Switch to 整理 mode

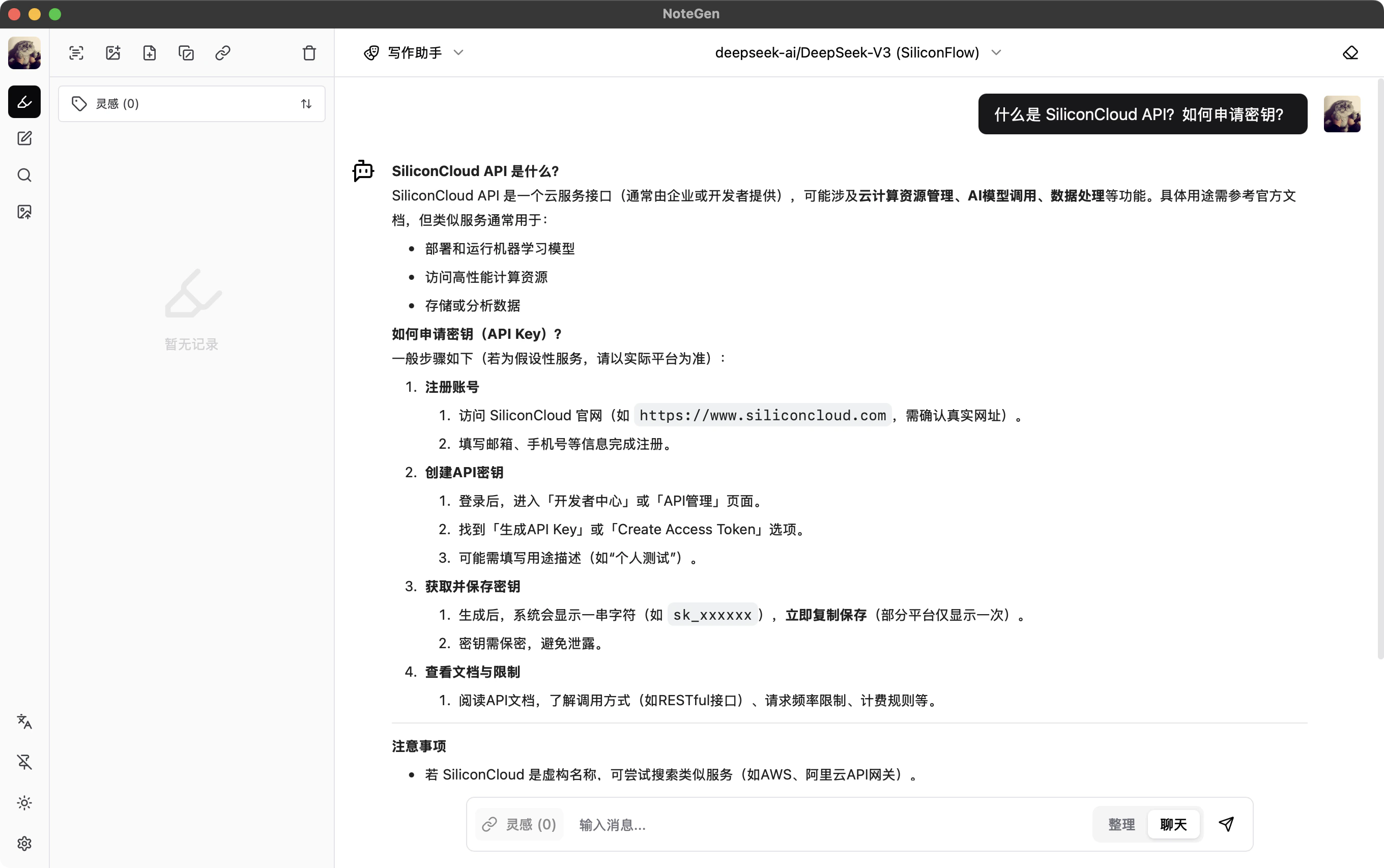[1121, 824]
